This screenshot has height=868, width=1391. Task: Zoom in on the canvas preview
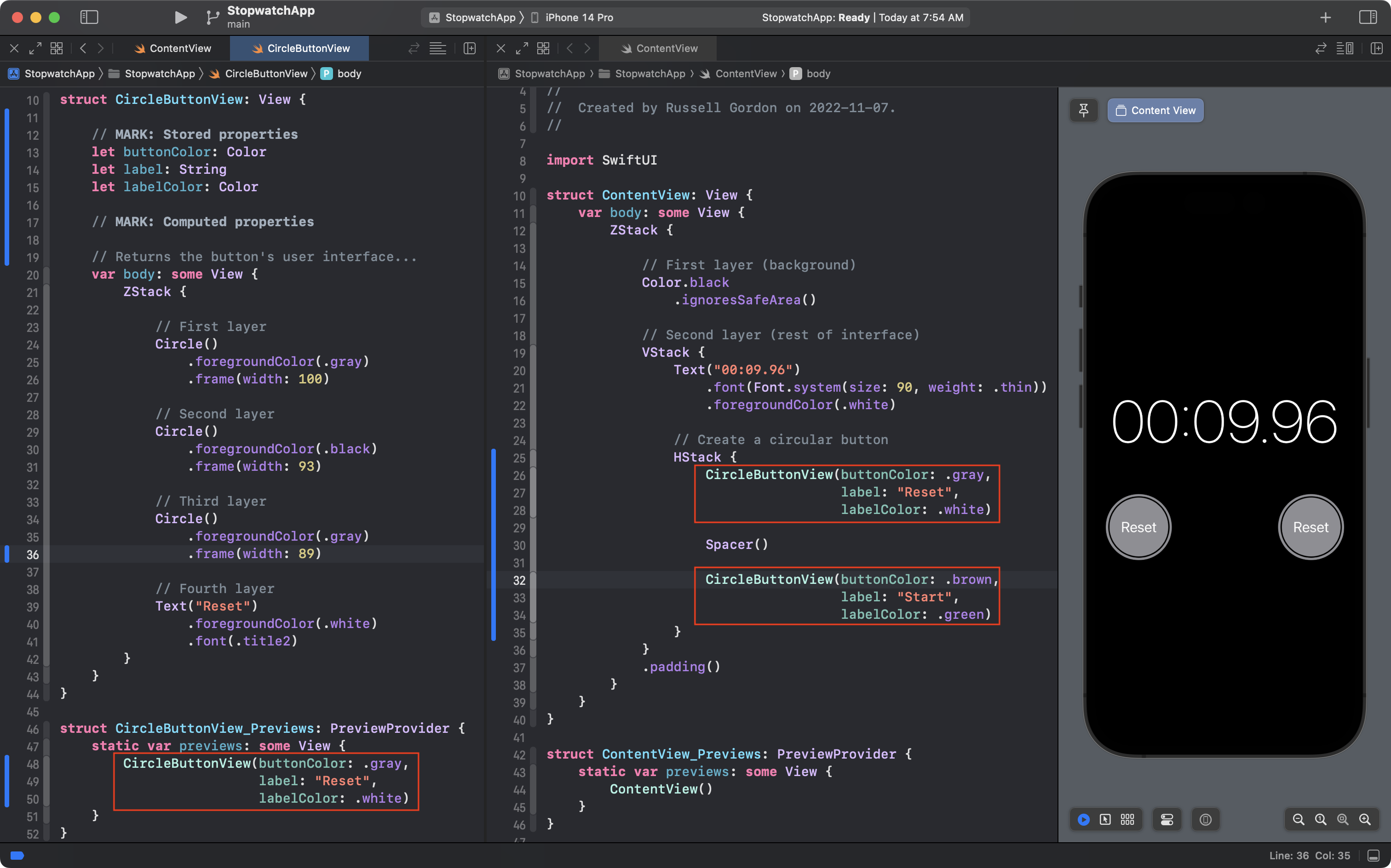[x=1365, y=819]
